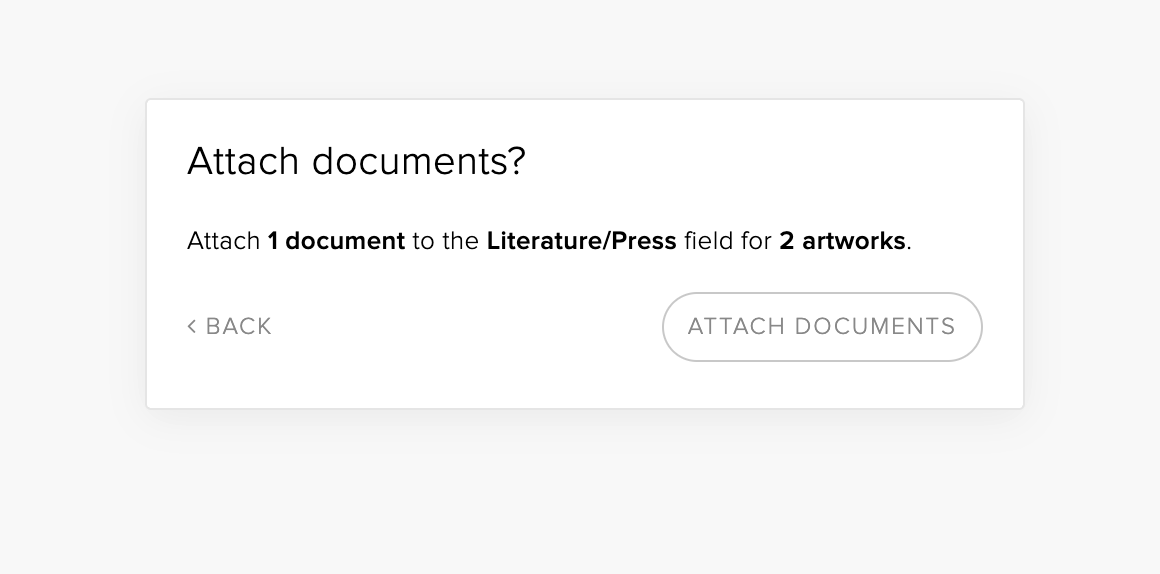This screenshot has height=574, width=1160.
Task: Click "field for" in the confirmation sentence
Action: coord(727,241)
